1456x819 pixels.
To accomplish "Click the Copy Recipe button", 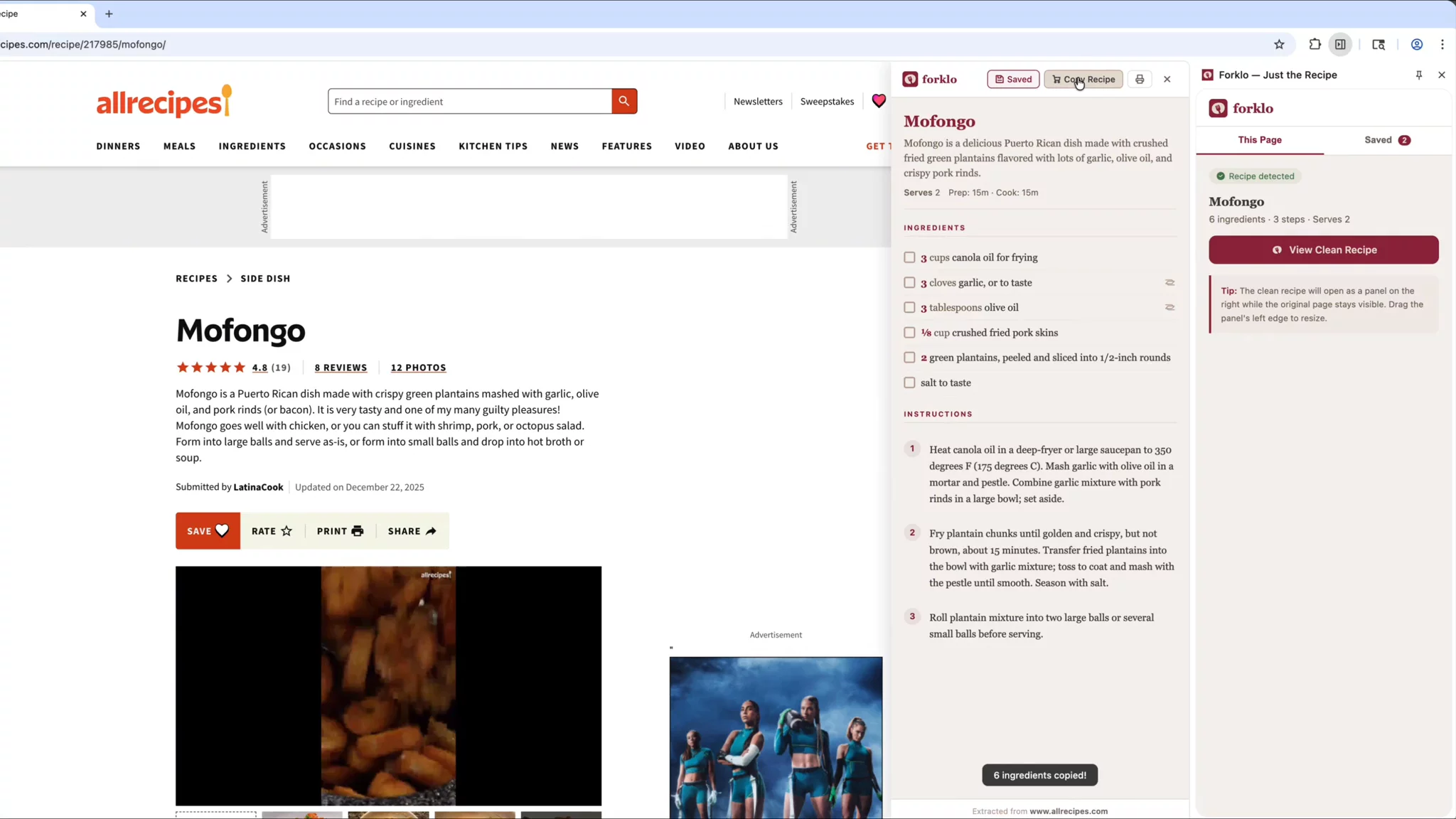I will tap(1083, 79).
